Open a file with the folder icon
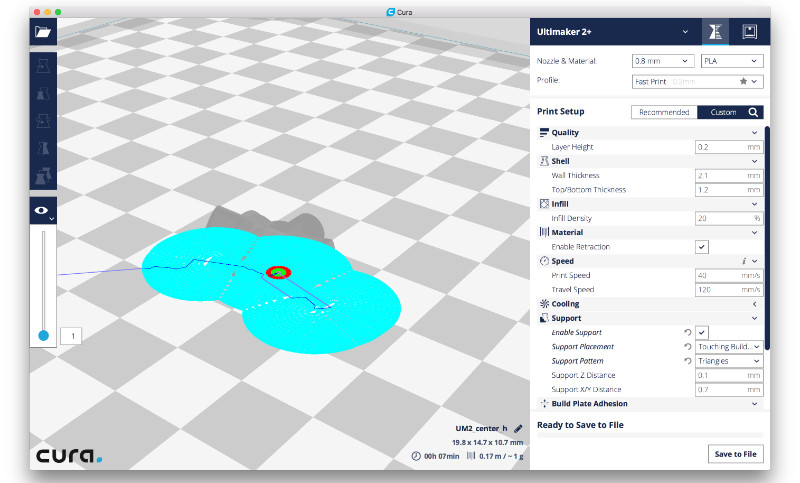The height and width of the screenshot is (483, 800). [x=43, y=32]
